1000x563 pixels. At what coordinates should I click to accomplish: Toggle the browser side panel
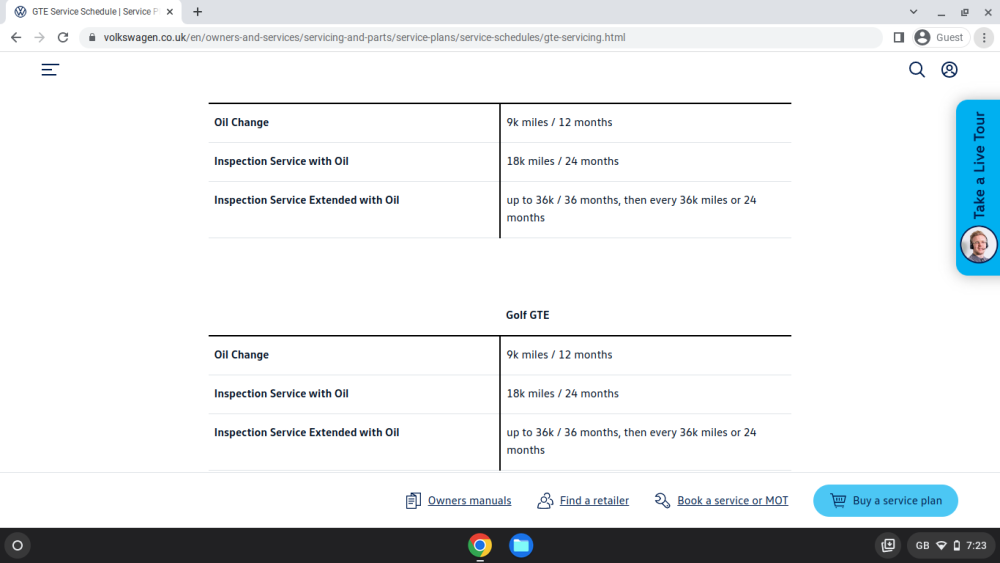pyautogui.click(x=899, y=38)
